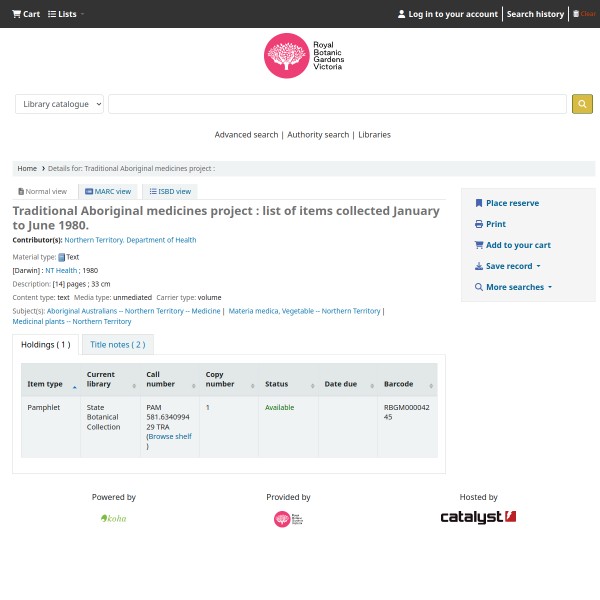Expand the Library catalogue search selector

point(59,104)
